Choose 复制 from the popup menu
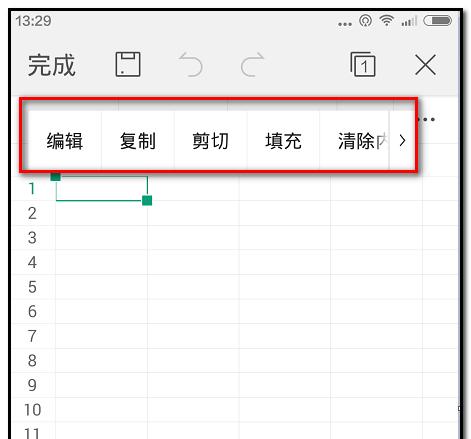This screenshot has height=439, width=471. point(138,141)
